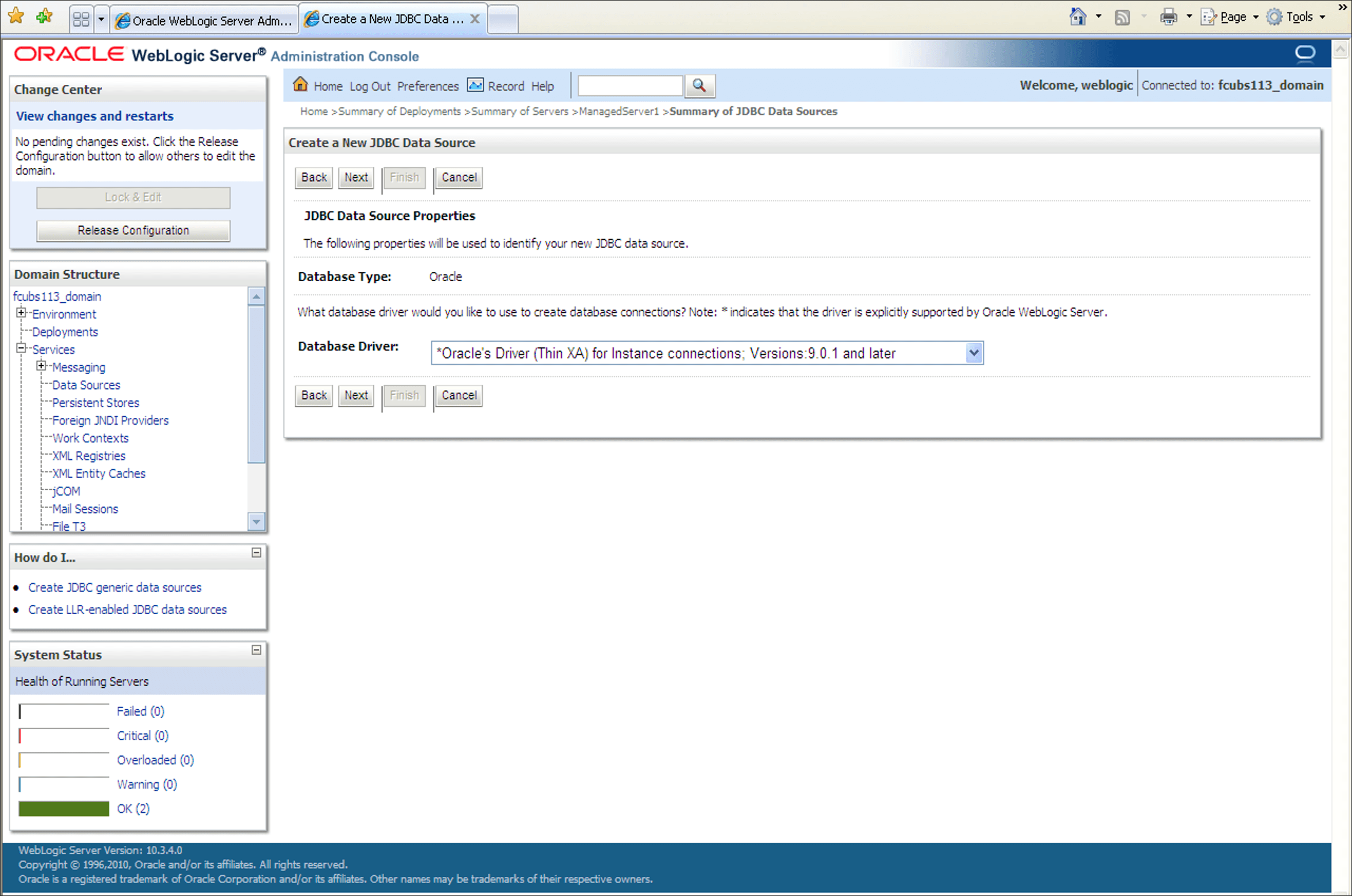
Task: Expand the Messaging tree node
Action: (x=41, y=366)
